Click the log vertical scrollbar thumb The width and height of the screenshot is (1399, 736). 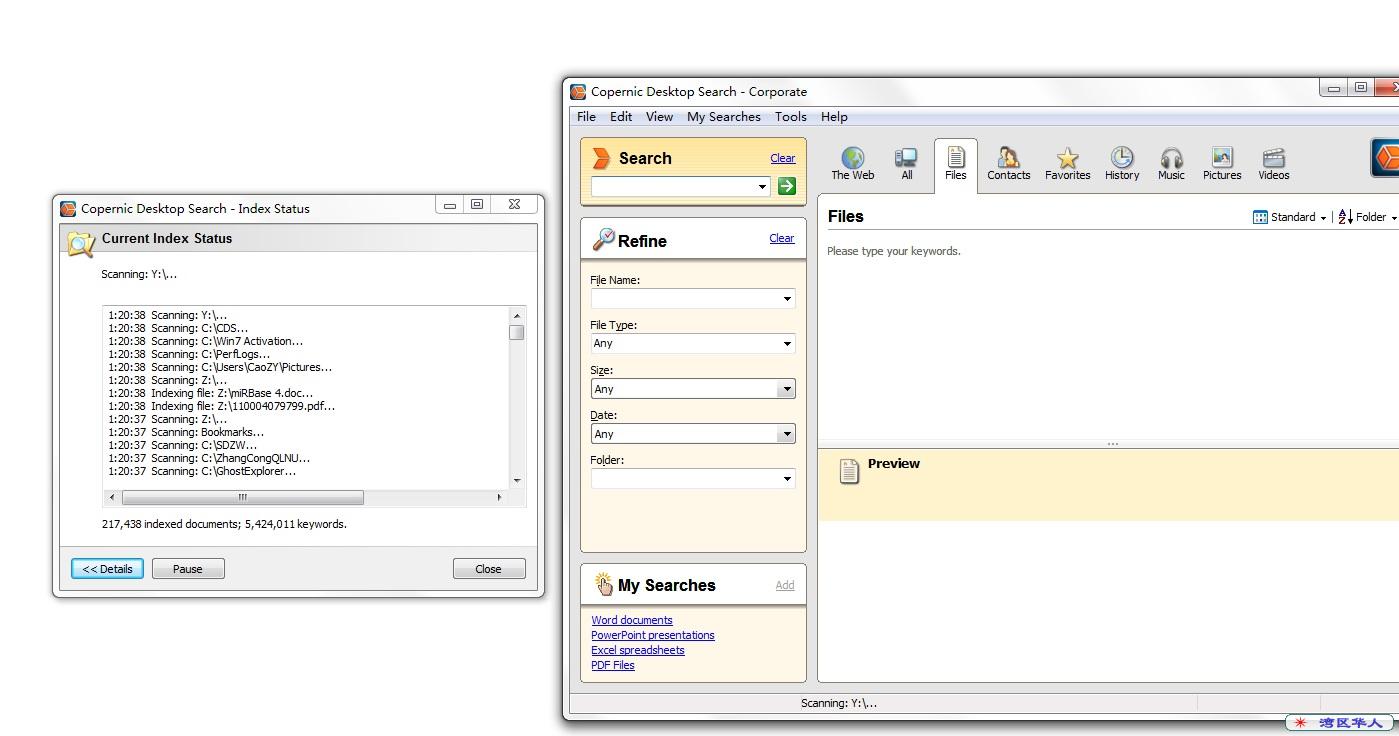[x=517, y=332]
